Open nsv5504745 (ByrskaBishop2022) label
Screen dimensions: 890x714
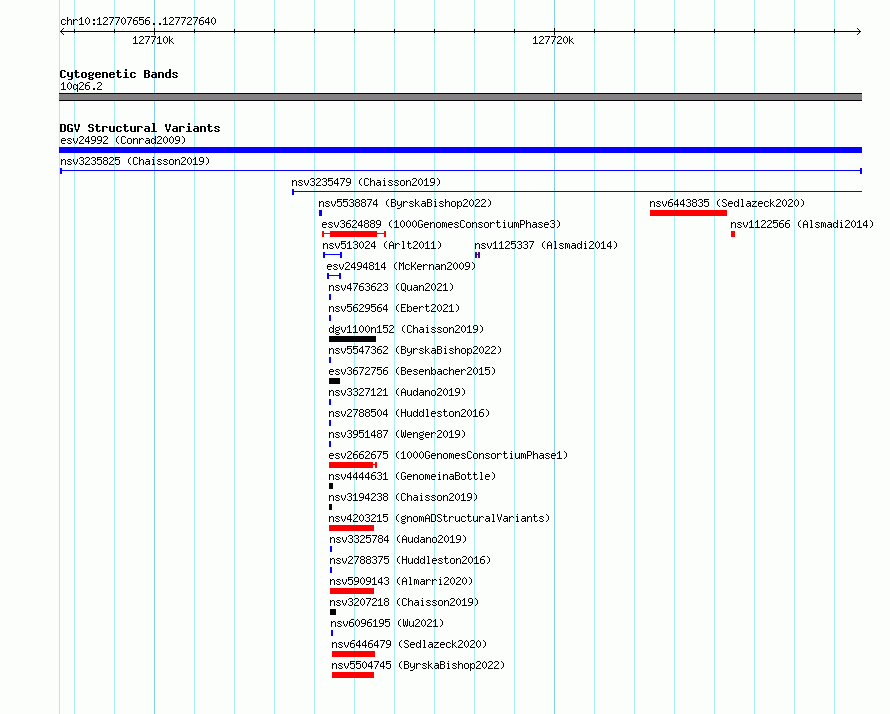point(418,665)
